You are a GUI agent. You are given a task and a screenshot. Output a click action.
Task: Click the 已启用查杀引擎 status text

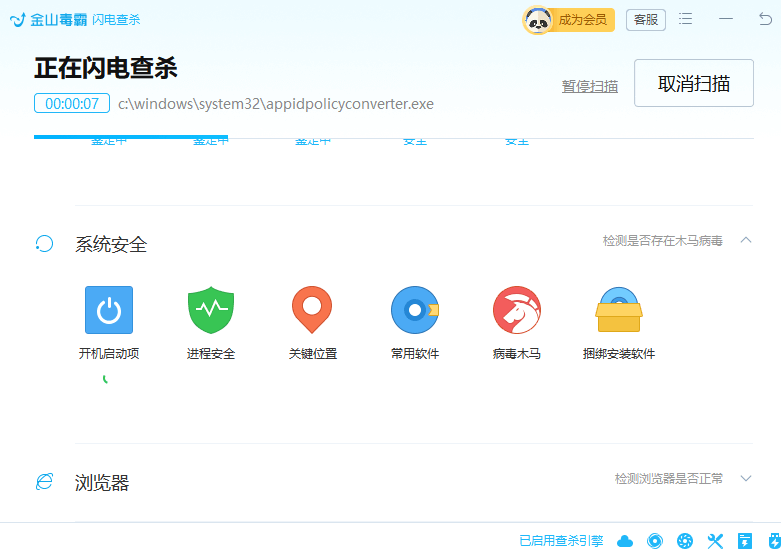pos(561,541)
